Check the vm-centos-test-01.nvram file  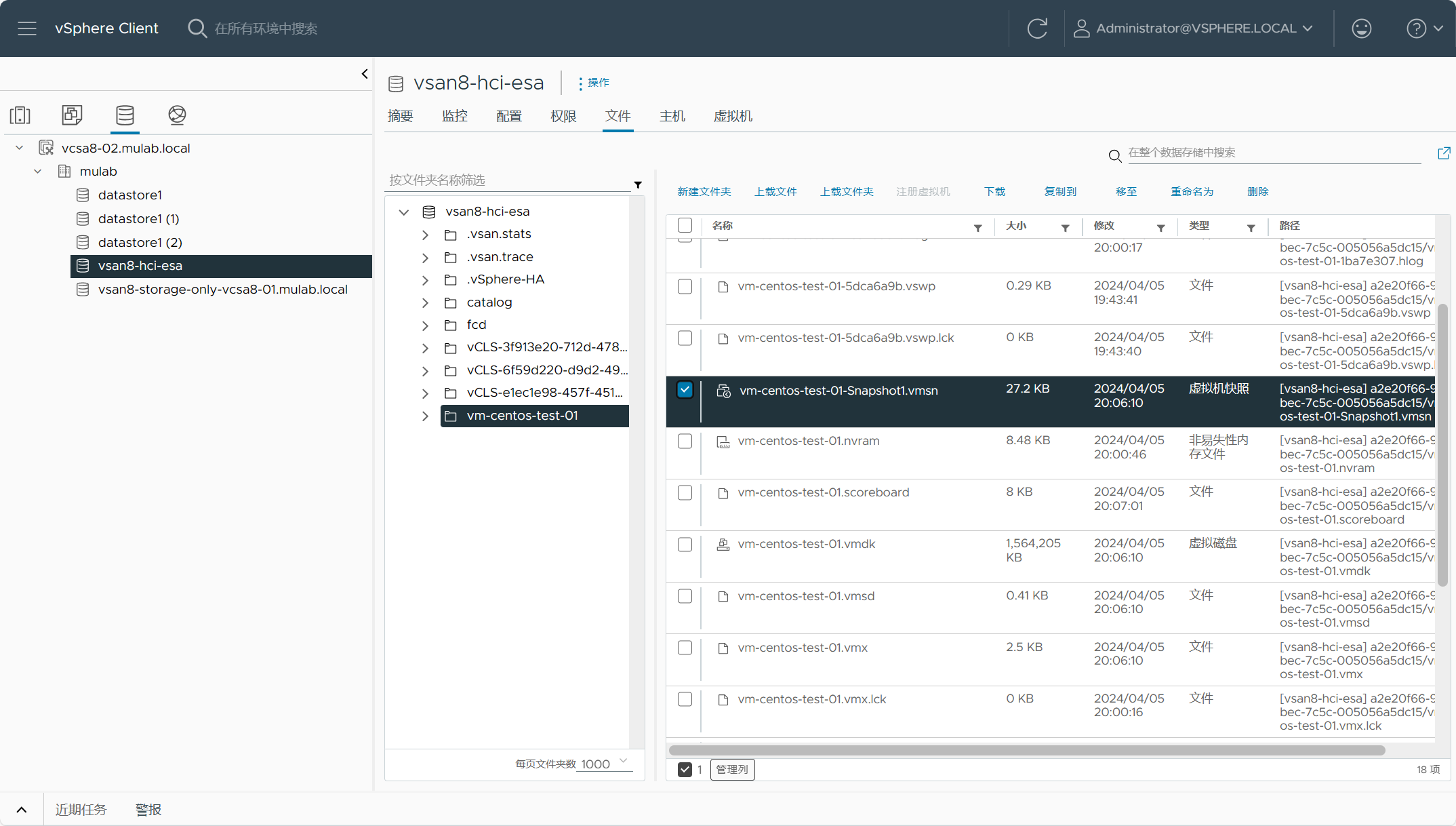(685, 441)
